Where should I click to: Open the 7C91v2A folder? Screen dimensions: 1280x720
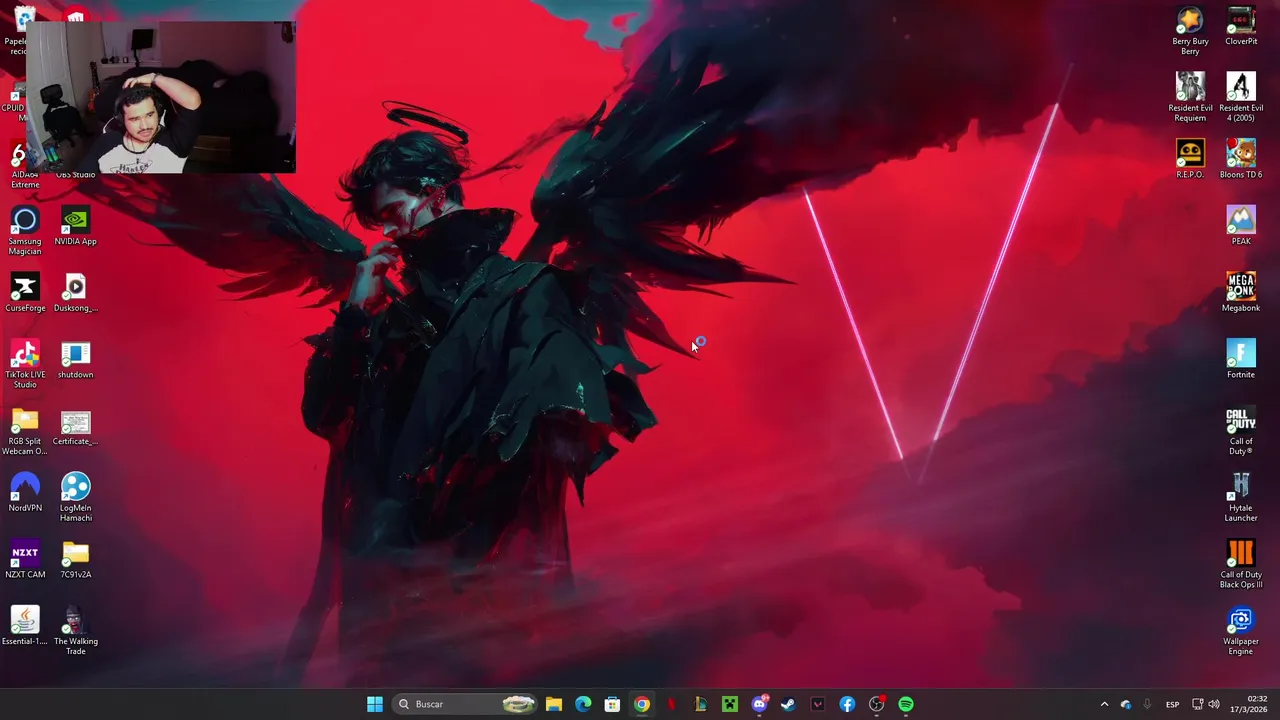[75, 560]
